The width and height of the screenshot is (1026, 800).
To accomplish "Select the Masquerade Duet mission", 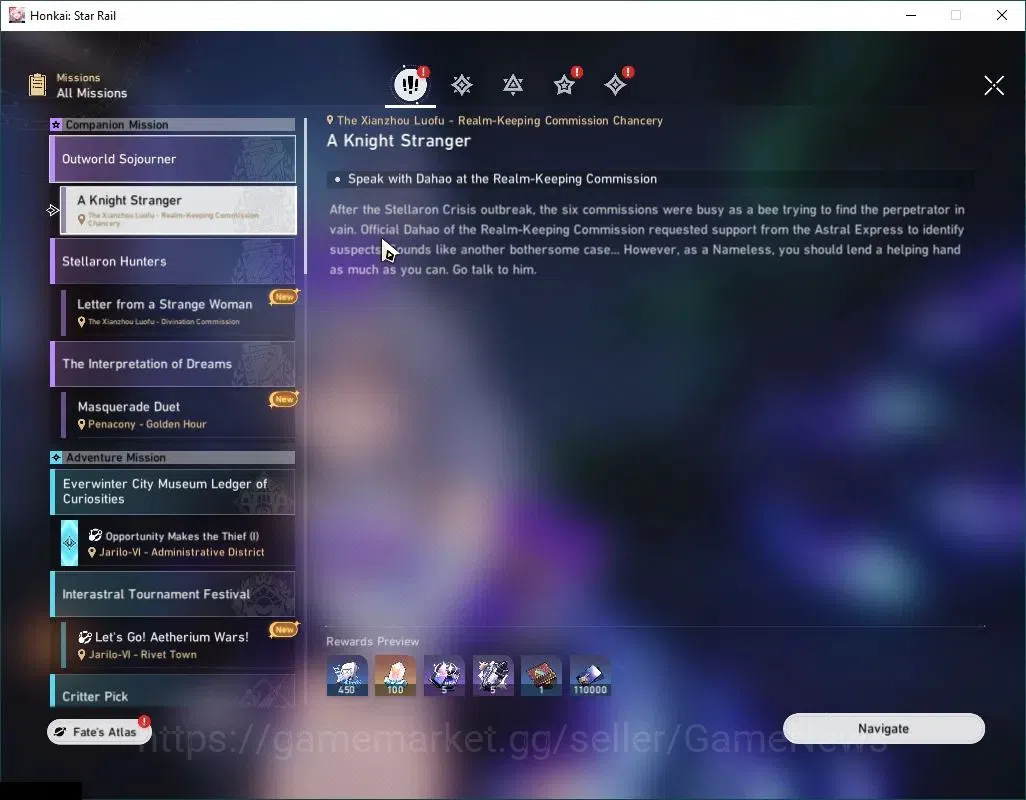I will (178, 415).
